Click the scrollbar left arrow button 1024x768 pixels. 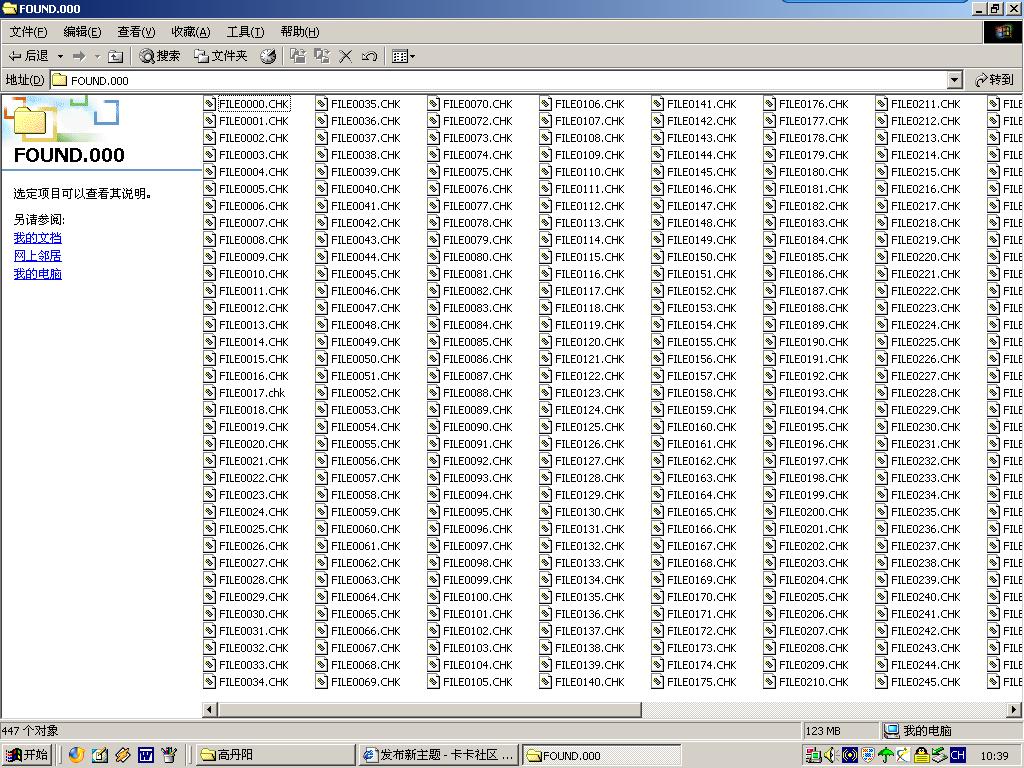click(x=210, y=709)
